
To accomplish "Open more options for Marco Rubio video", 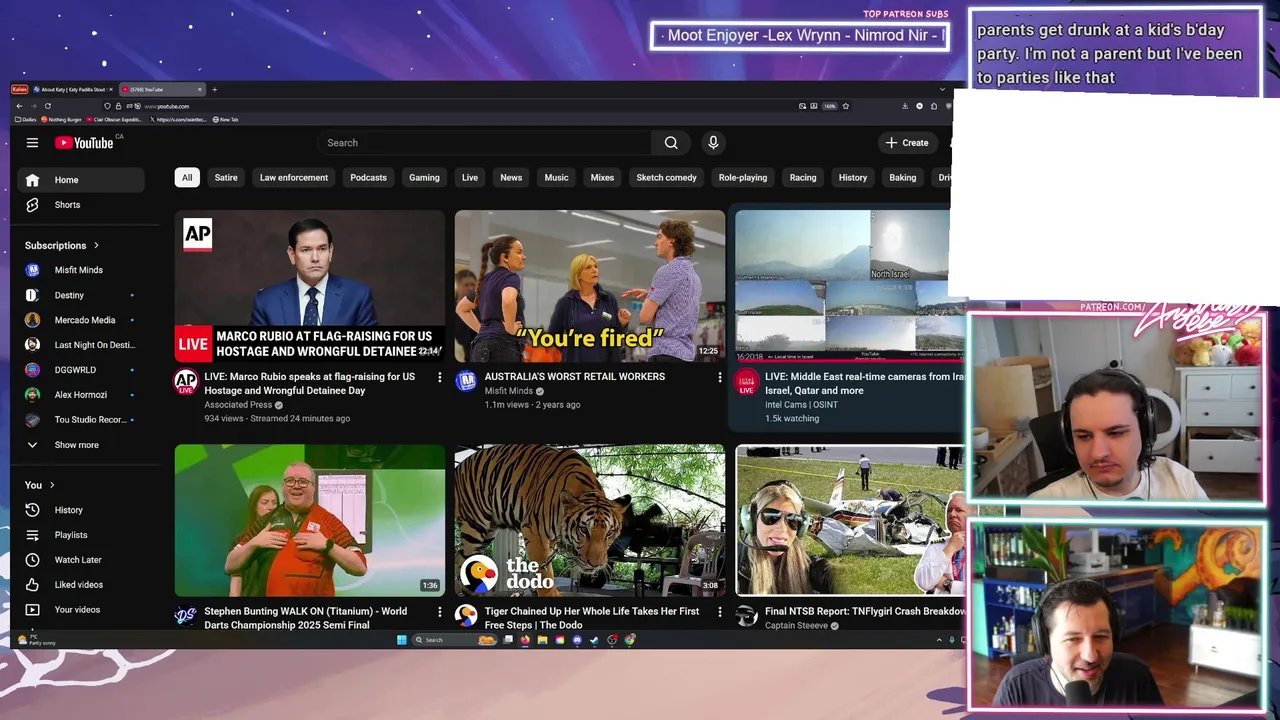I will coord(439,377).
